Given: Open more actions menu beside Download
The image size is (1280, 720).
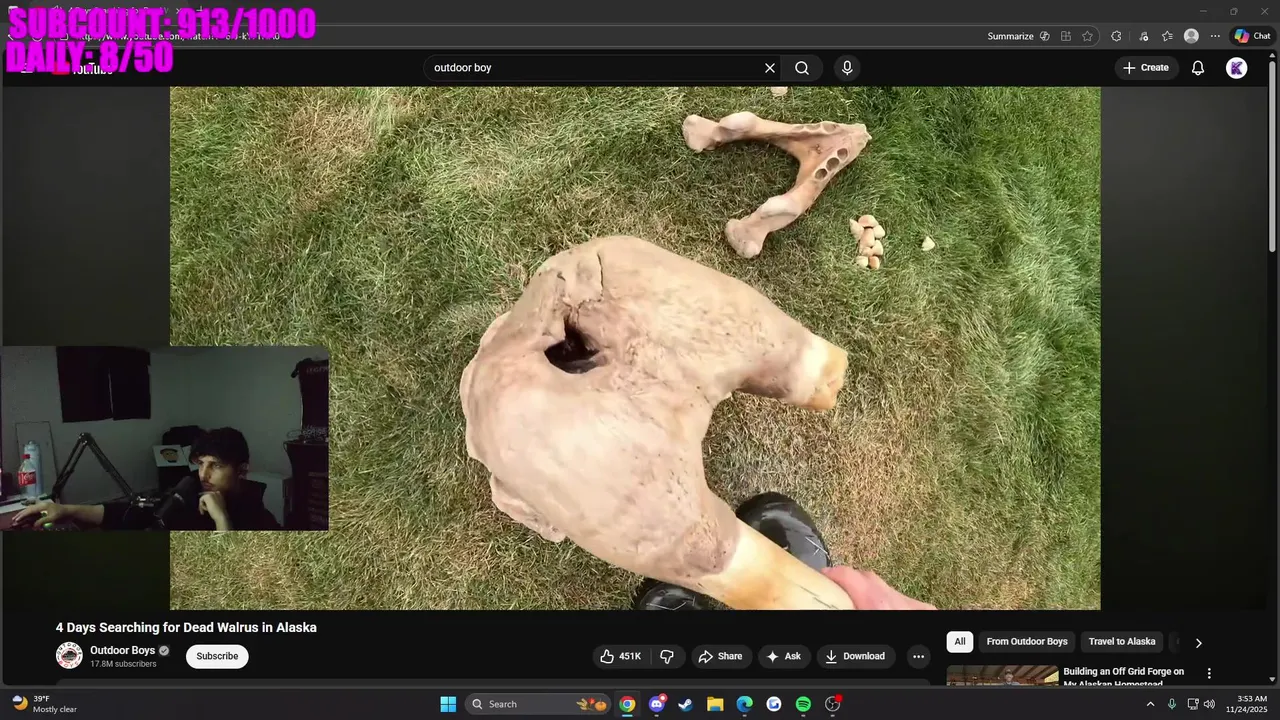Looking at the screenshot, I should (918, 656).
